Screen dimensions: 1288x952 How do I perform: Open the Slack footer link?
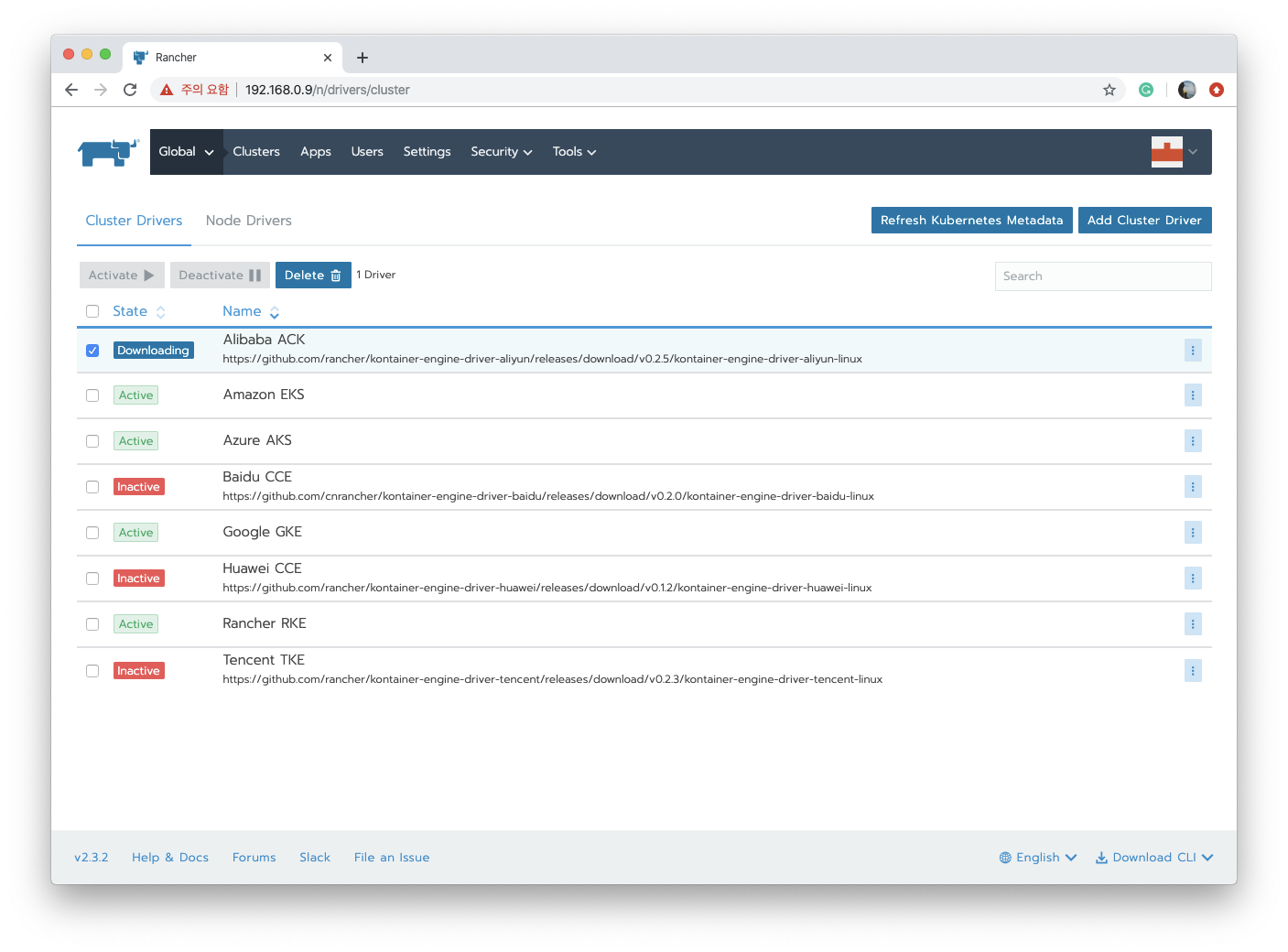[315, 858]
